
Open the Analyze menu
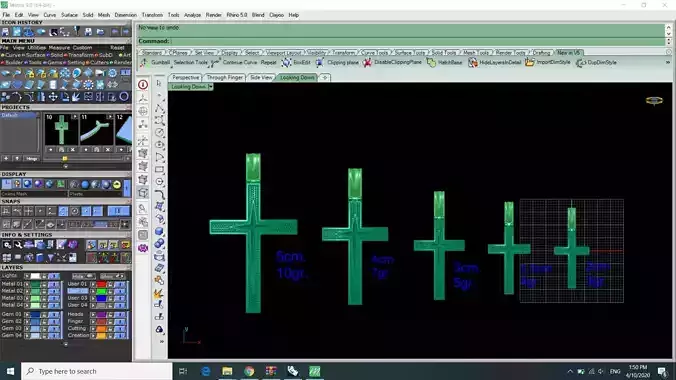(192, 15)
